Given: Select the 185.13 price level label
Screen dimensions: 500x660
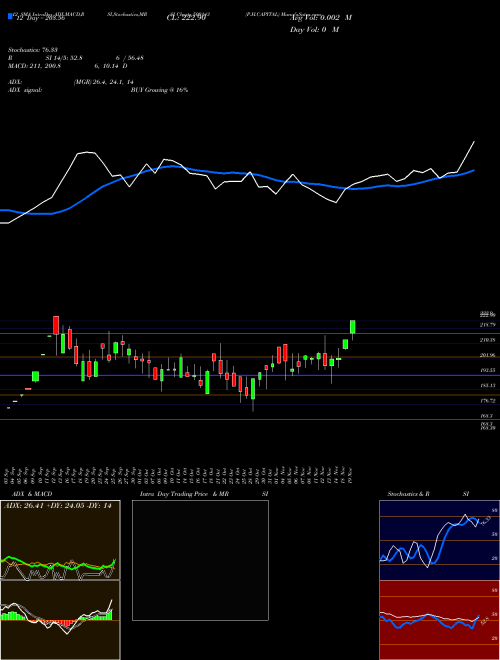Looking at the screenshot, I should tap(487, 386).
